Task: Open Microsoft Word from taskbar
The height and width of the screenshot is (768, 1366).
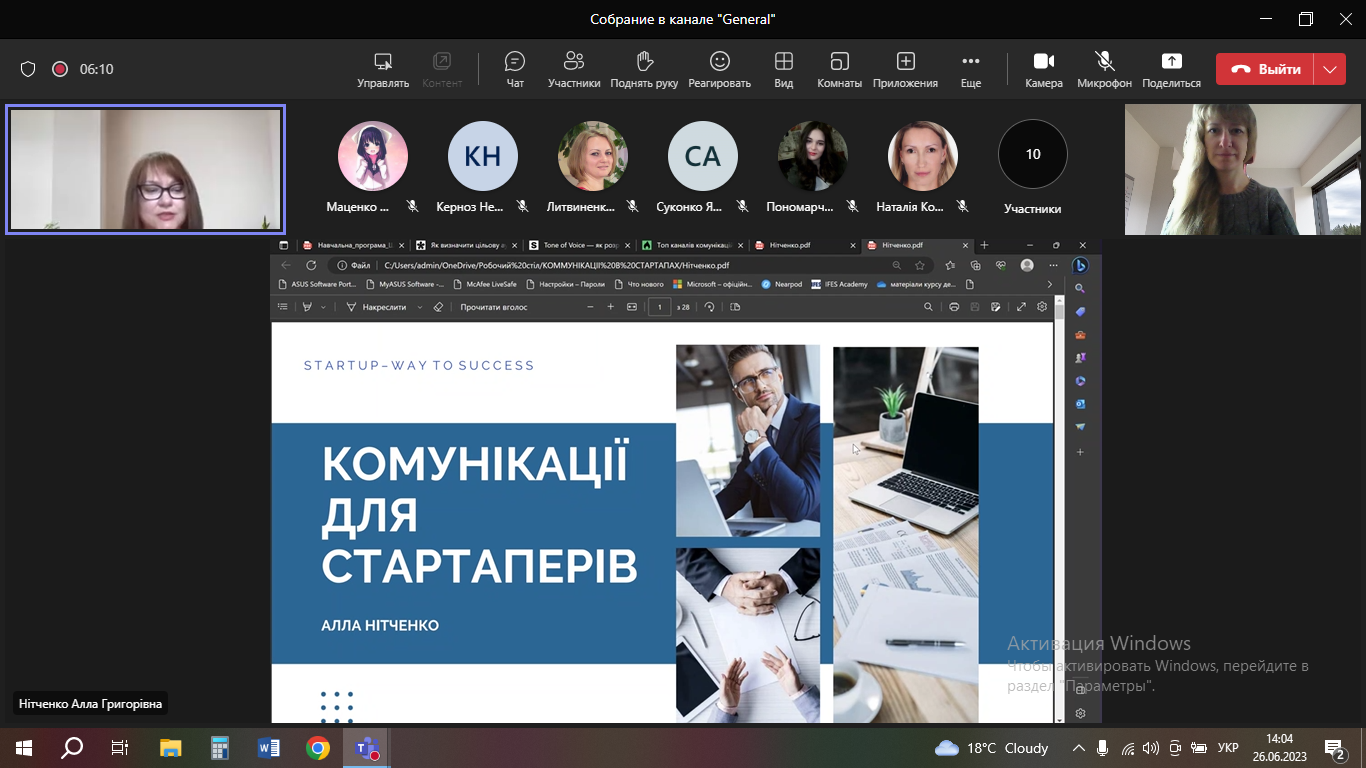Action: (x=269, y=747)
